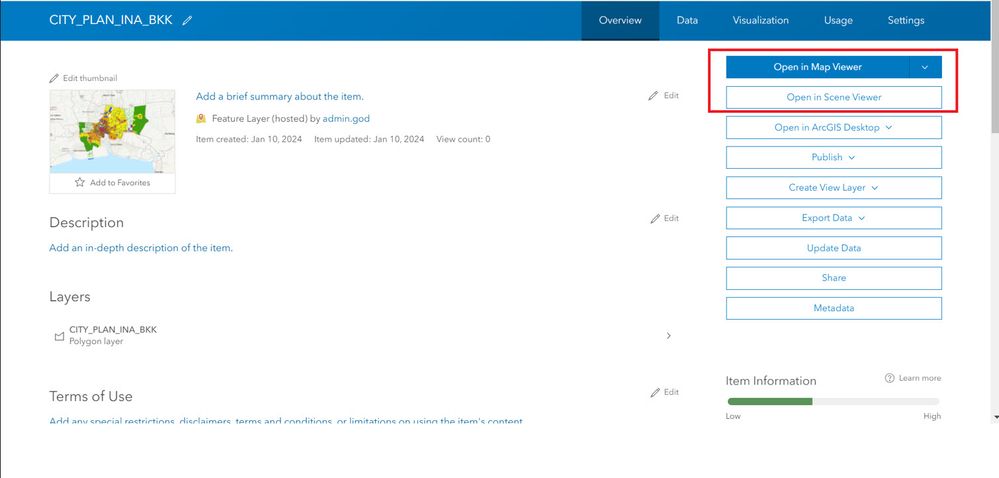Viewport: 999px width, 478px height.
Task: Click the Update Data button
Action: [833, 248]
